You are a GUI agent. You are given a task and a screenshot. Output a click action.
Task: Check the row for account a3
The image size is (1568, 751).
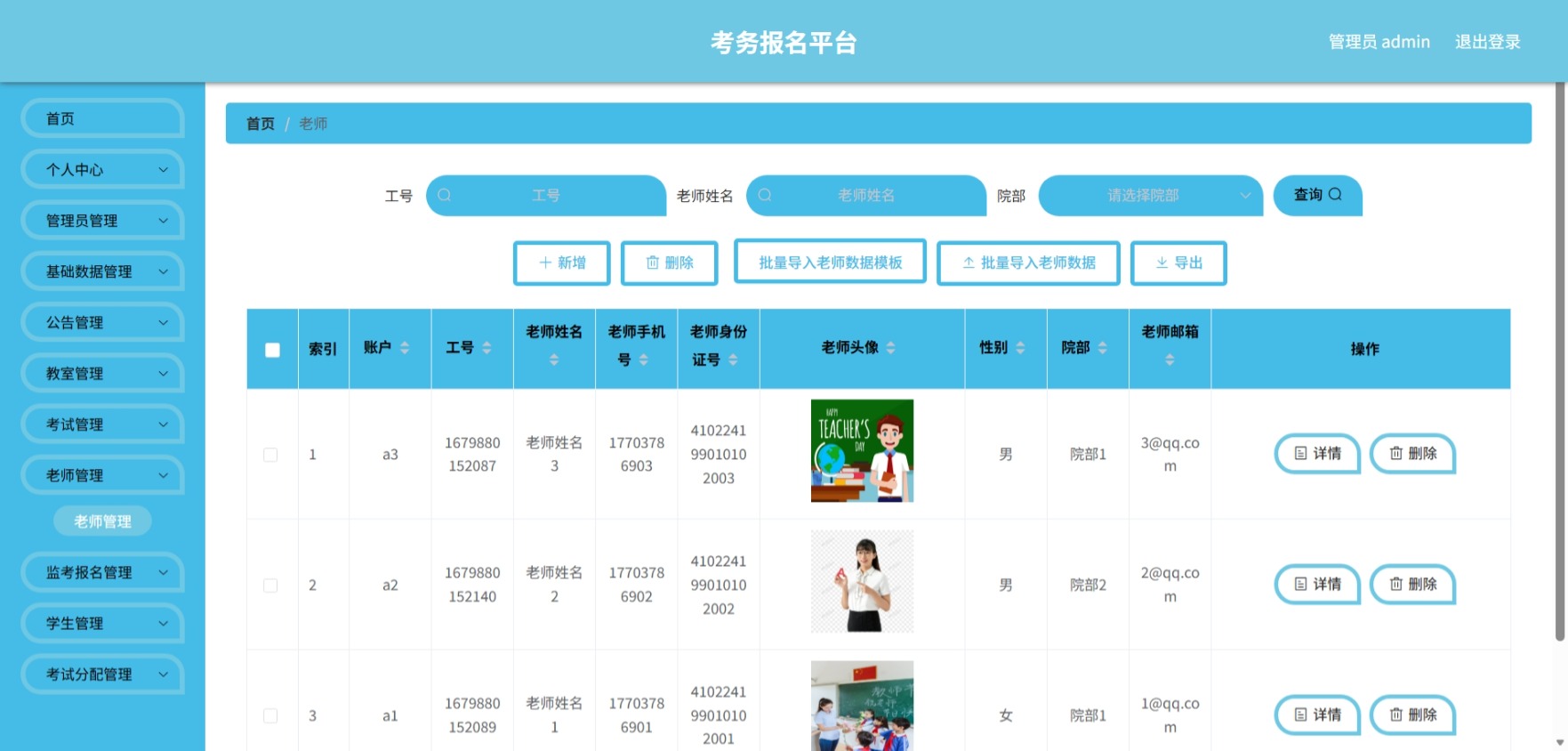[270, 455]
